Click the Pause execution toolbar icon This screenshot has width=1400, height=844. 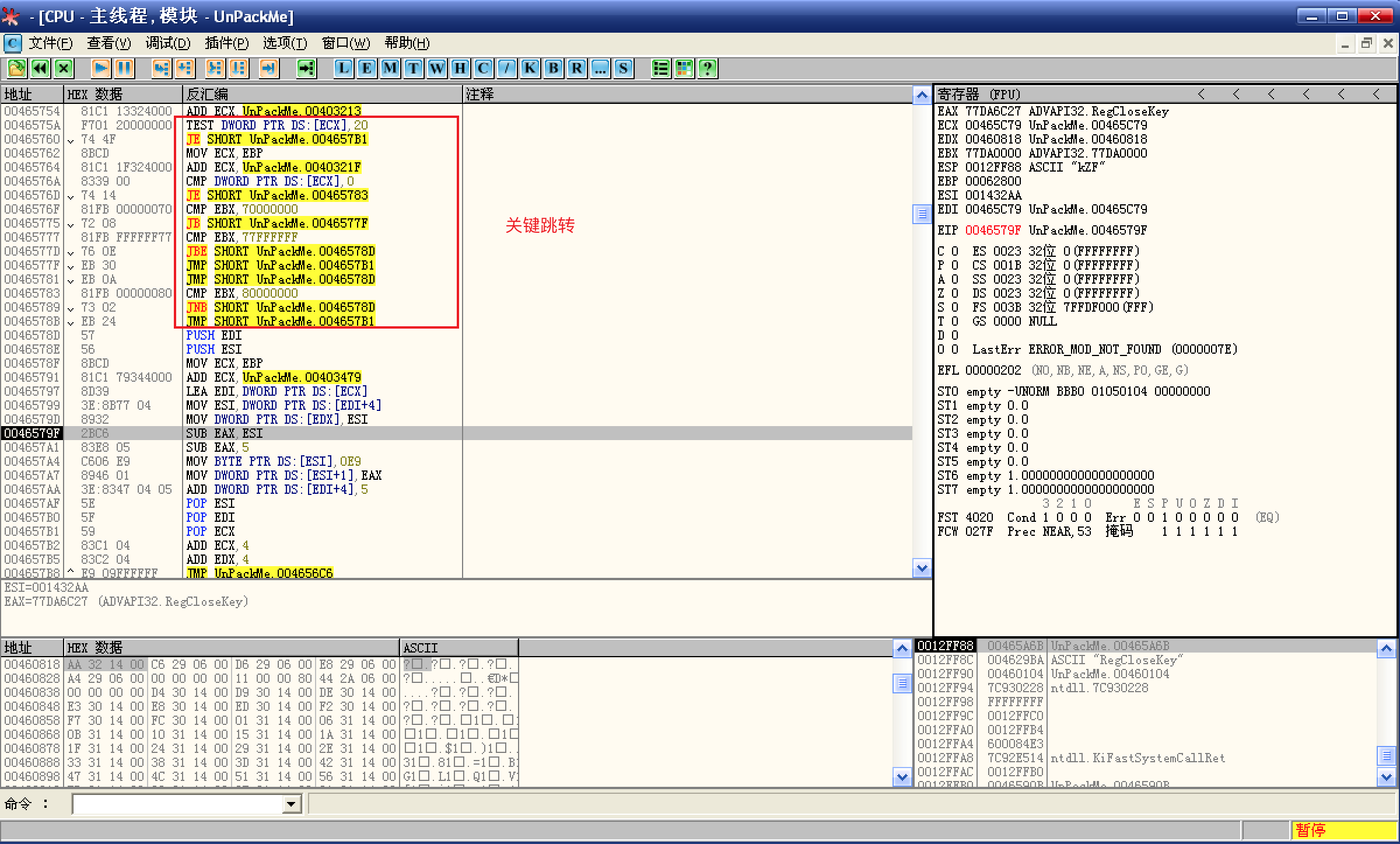click(x=124, y=68)
